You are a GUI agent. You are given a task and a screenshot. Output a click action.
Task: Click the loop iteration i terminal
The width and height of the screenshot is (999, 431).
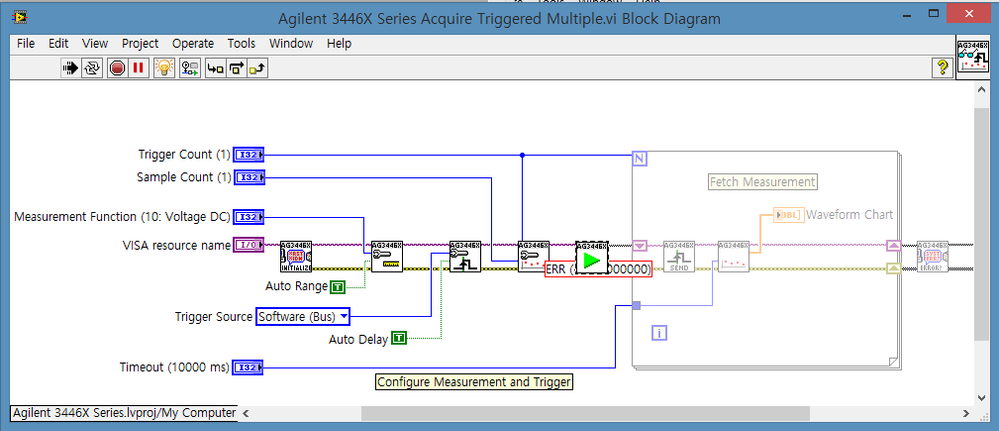pyautogui.click(x=659, y=332)
